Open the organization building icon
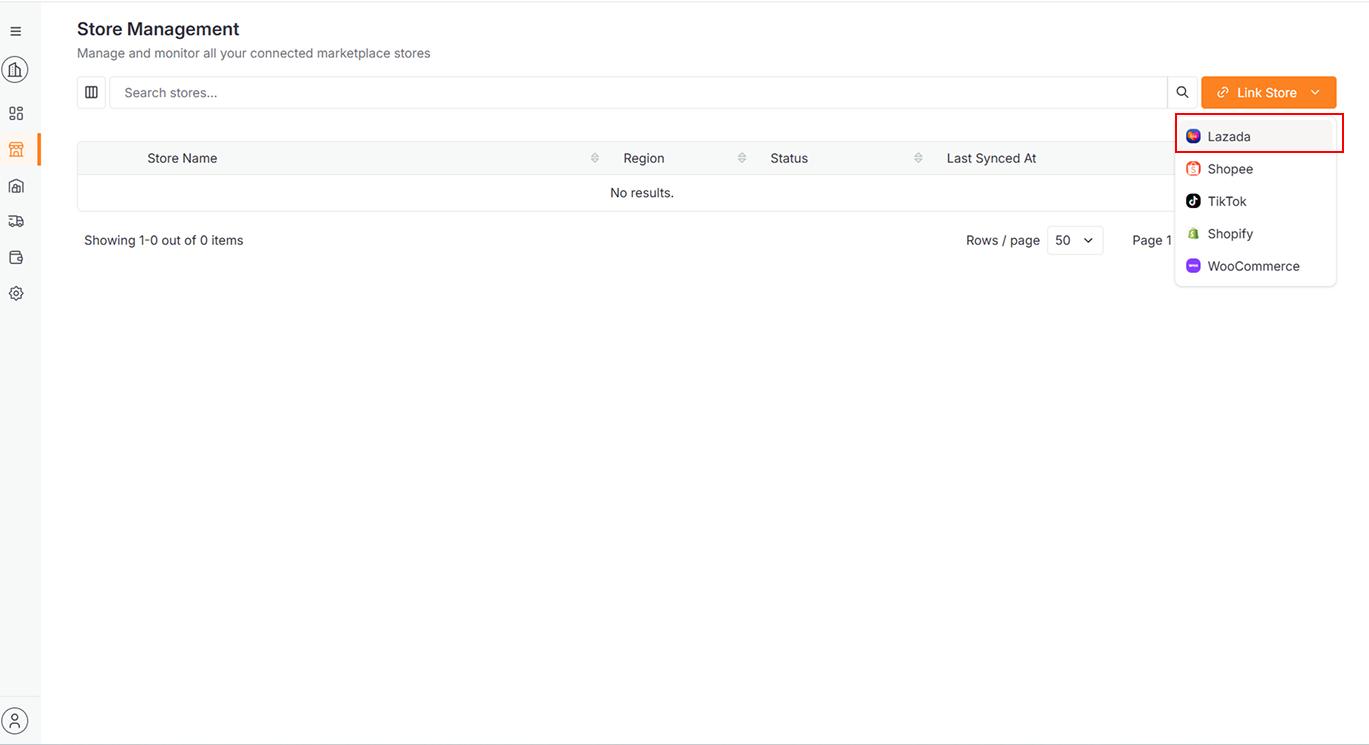1369x745 pixels. pos(15,70)
